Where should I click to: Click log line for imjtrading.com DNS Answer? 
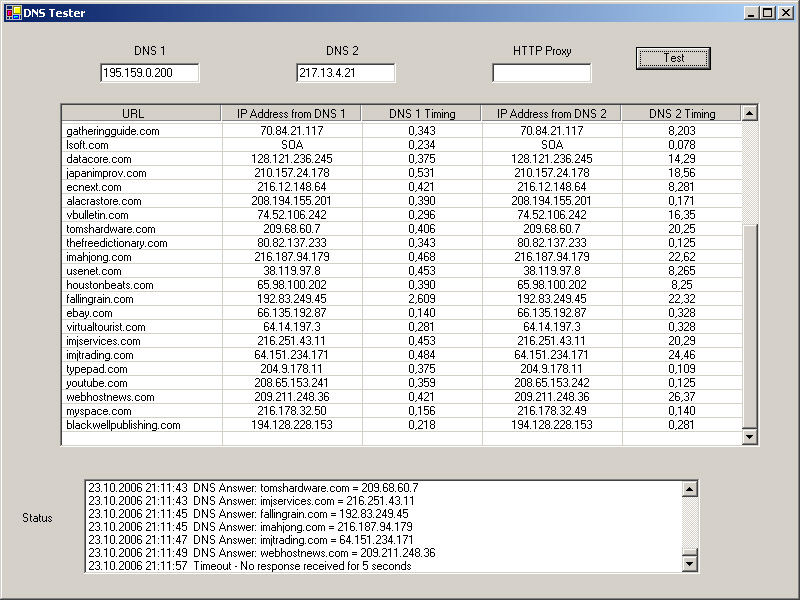click(x=251, y=540)
